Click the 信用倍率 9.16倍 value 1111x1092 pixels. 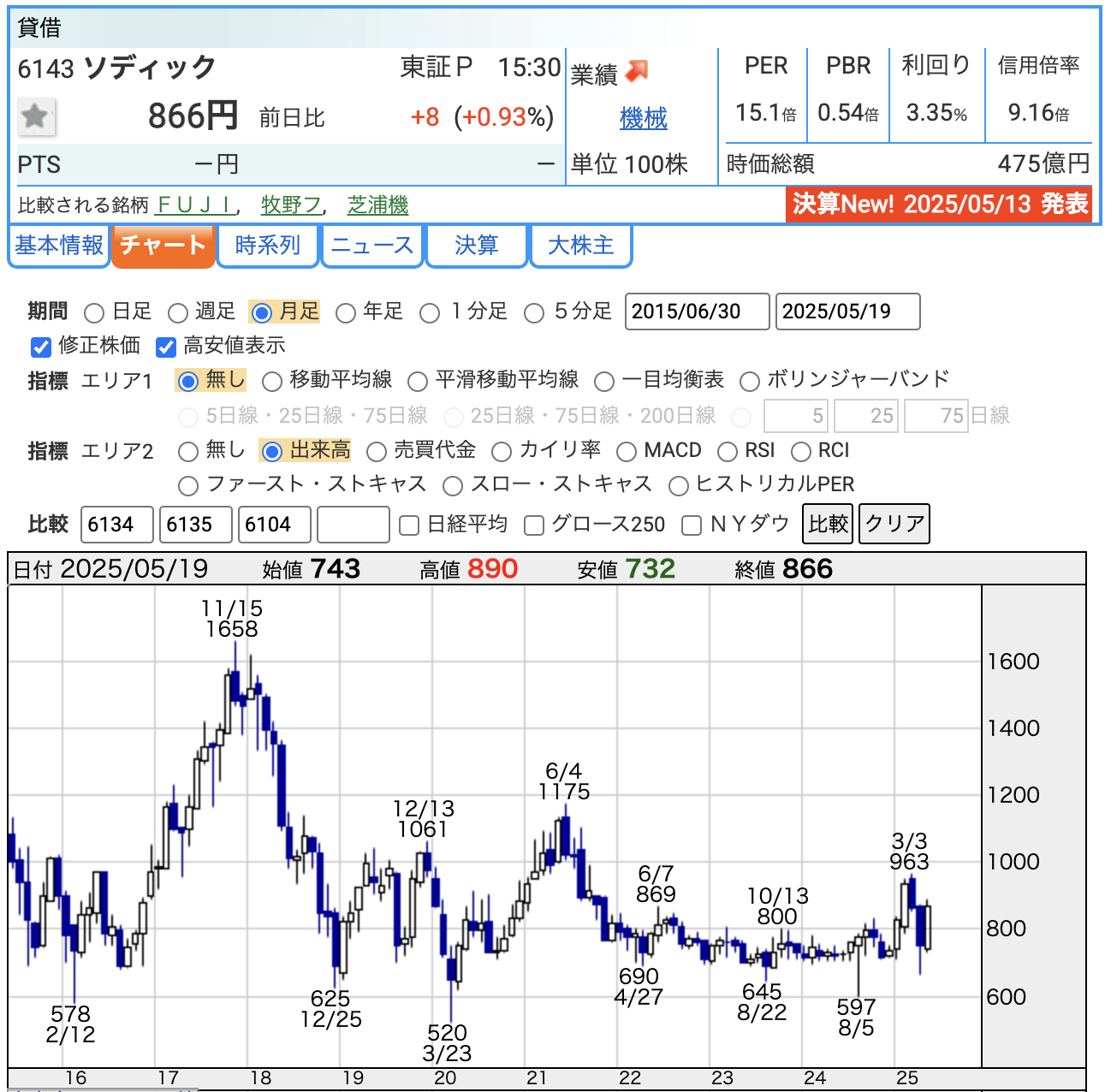(x=1039, y=113)
